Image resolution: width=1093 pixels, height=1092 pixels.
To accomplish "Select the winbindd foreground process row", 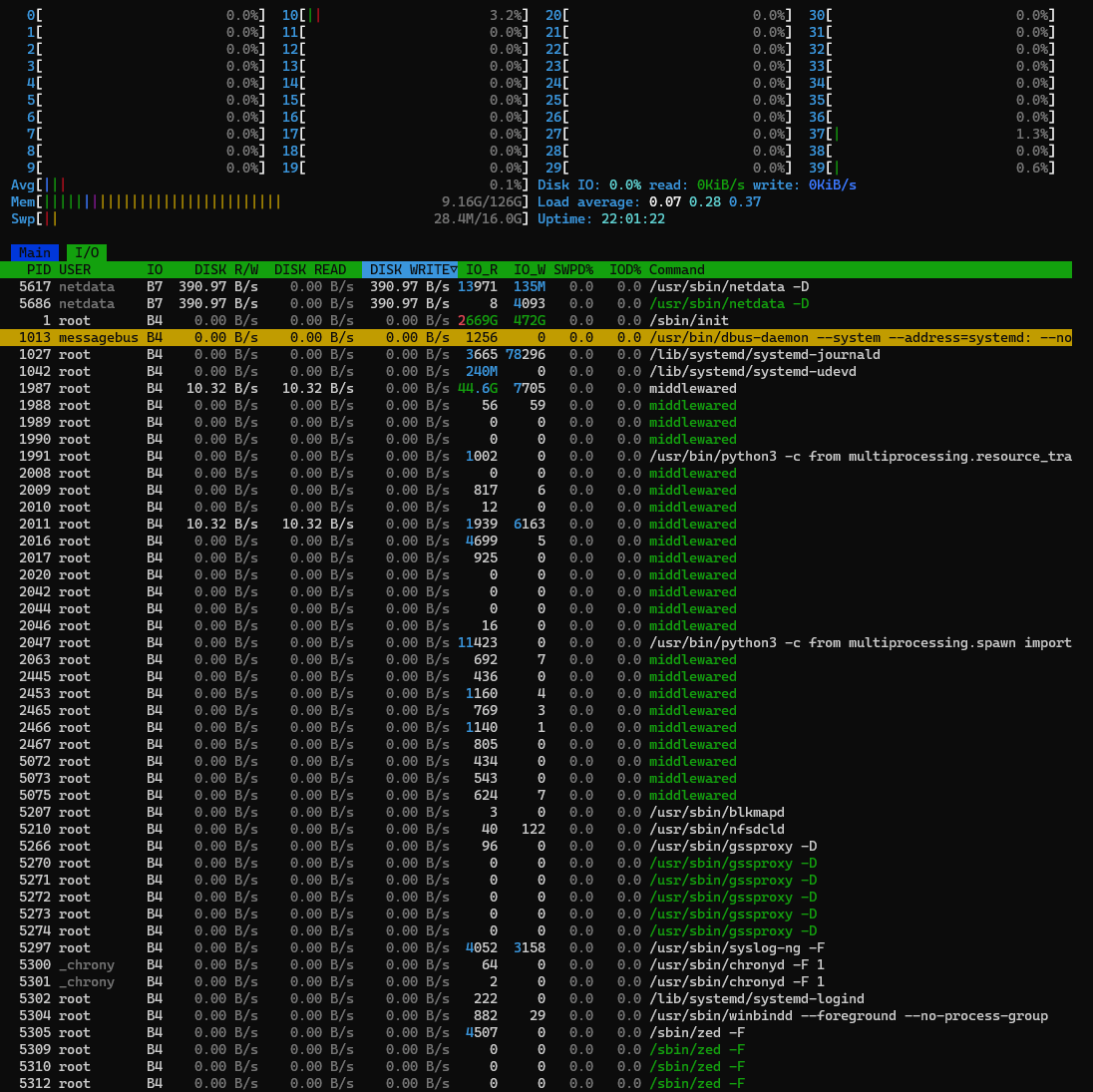I will click(x=537, y=1015).
